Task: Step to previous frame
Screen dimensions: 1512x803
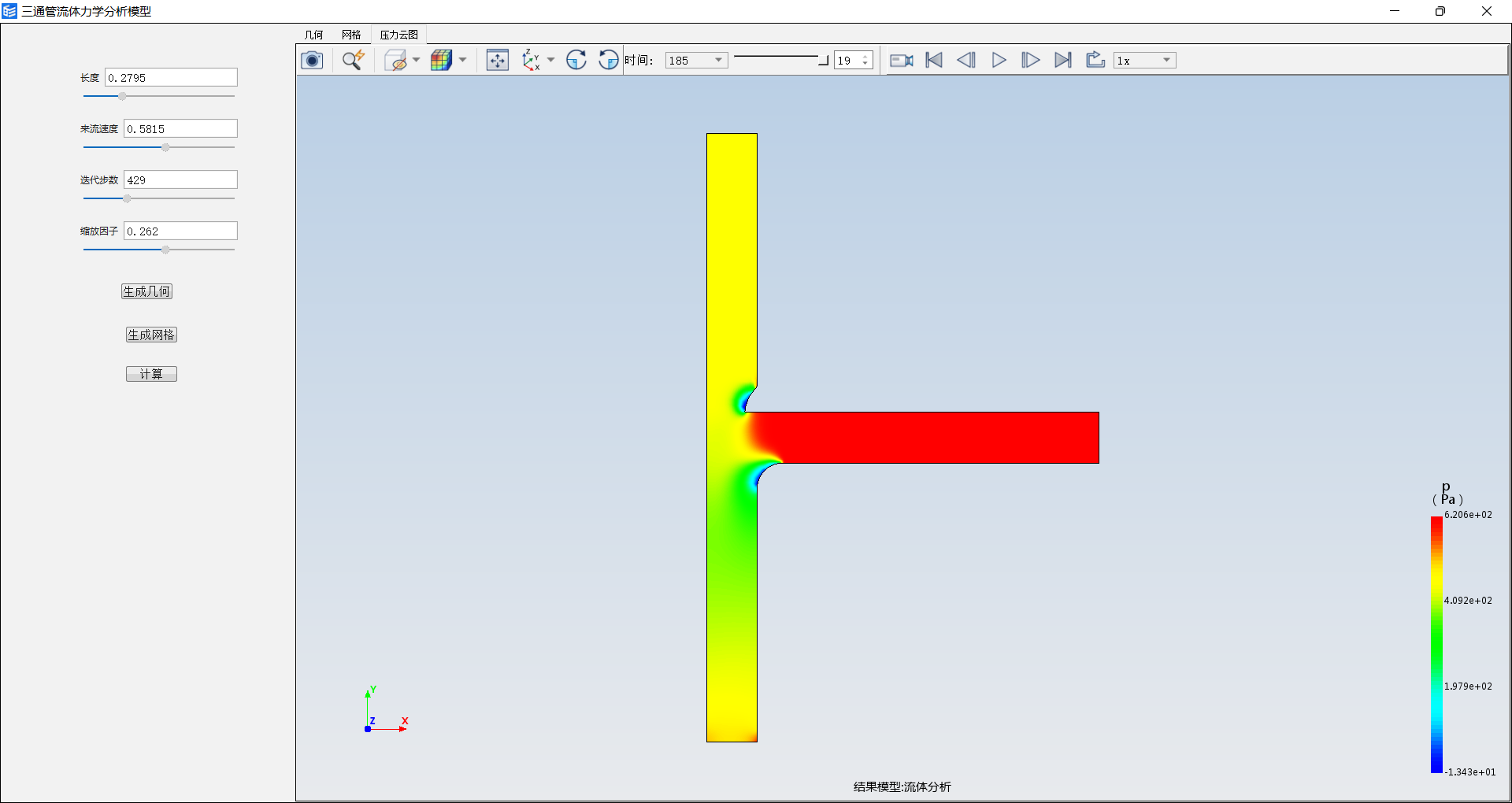Action: pos(966,60)
